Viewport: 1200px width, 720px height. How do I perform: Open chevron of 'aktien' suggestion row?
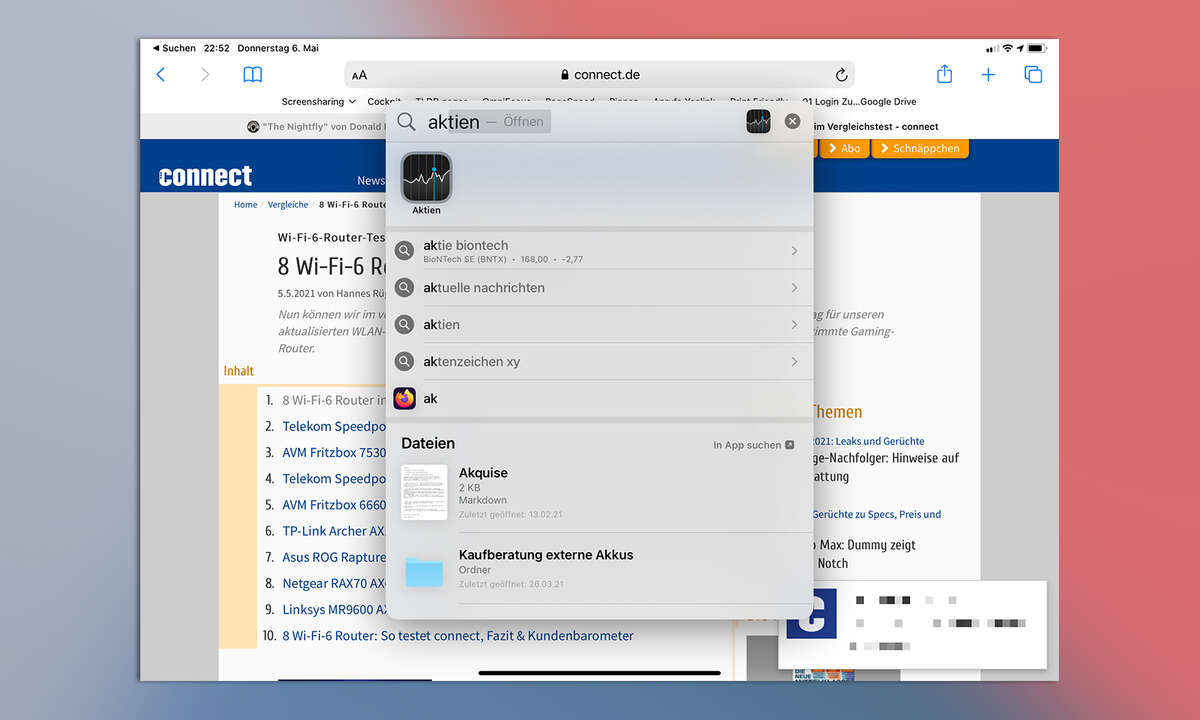click(794, 325)
